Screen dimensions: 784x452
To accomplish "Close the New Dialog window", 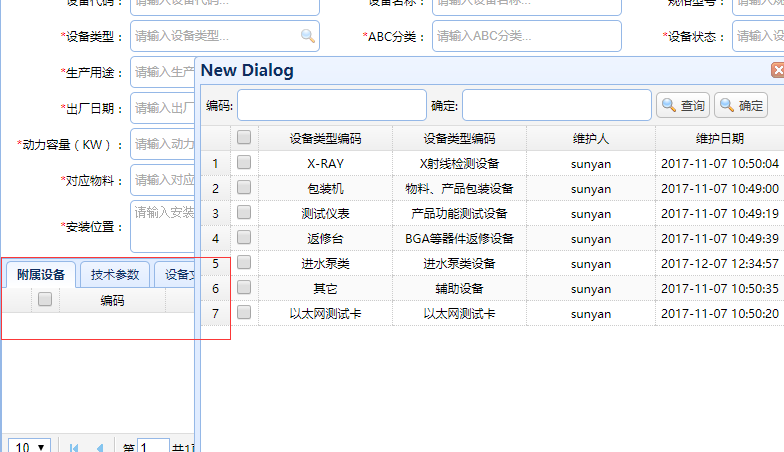I will (x=778, y=70).
